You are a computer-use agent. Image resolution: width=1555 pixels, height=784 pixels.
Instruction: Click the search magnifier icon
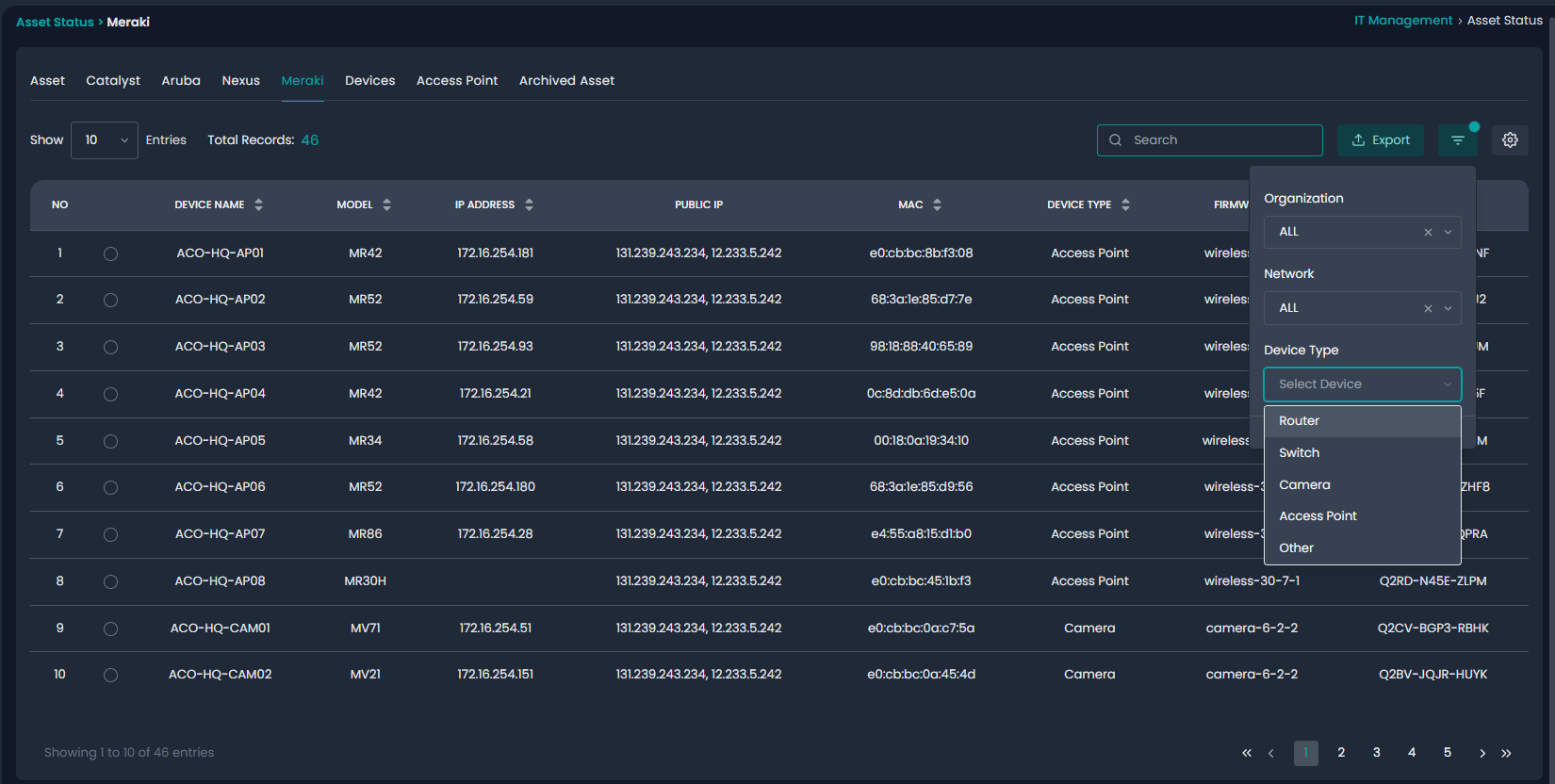pos(1116,140)
